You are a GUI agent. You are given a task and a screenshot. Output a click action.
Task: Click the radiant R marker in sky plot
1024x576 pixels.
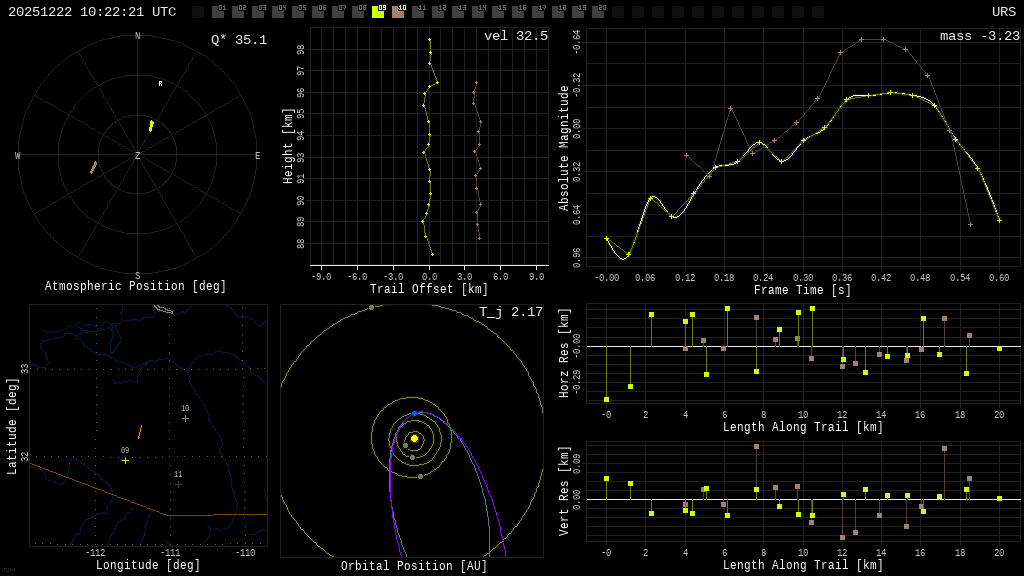tap(161, 84)
